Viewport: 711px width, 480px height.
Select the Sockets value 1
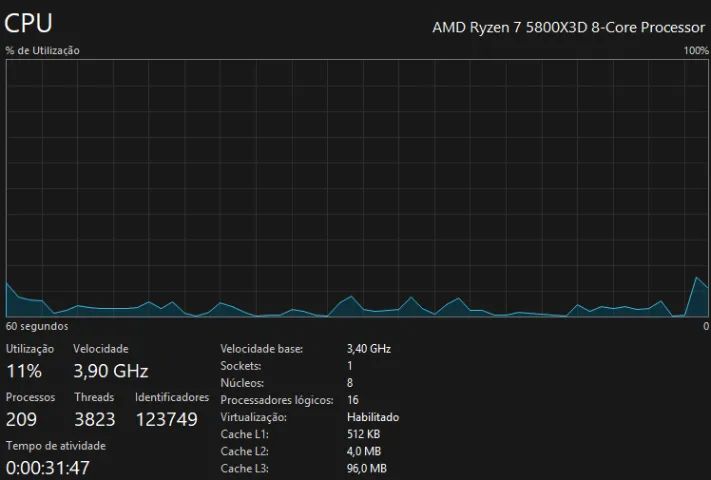click(350, 366)
